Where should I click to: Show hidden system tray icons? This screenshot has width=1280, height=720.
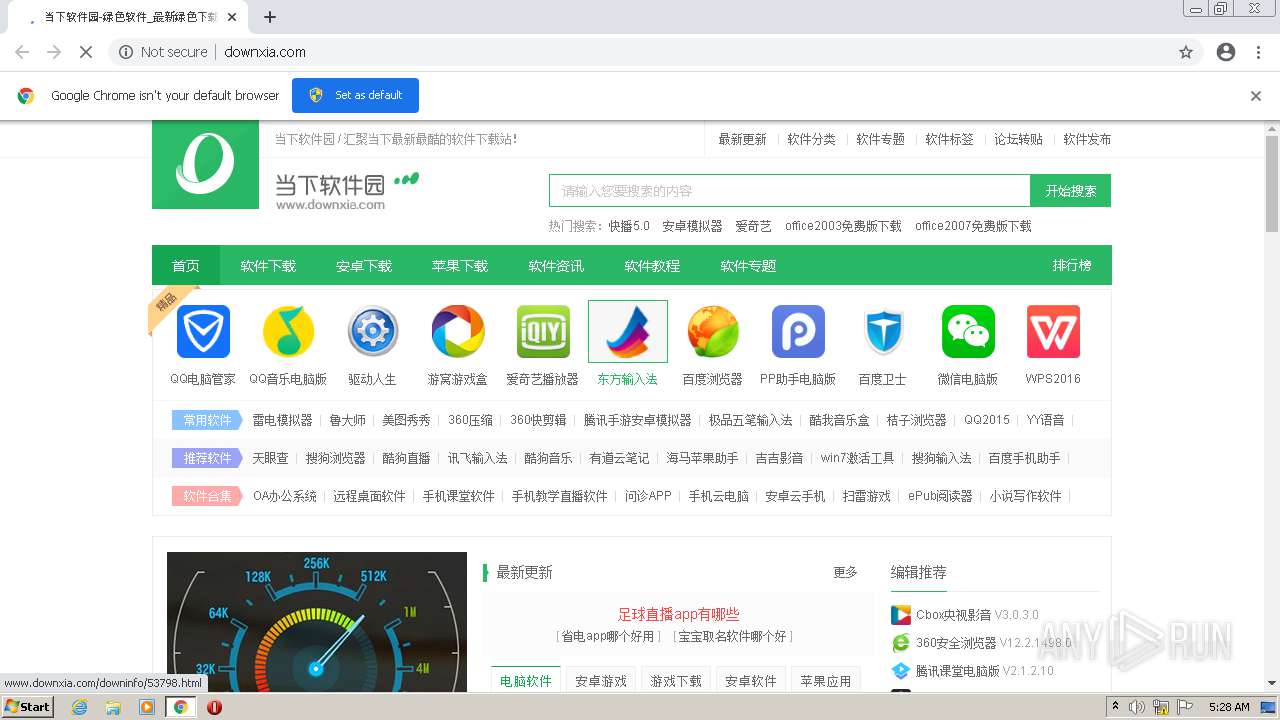pos(1116,707)
